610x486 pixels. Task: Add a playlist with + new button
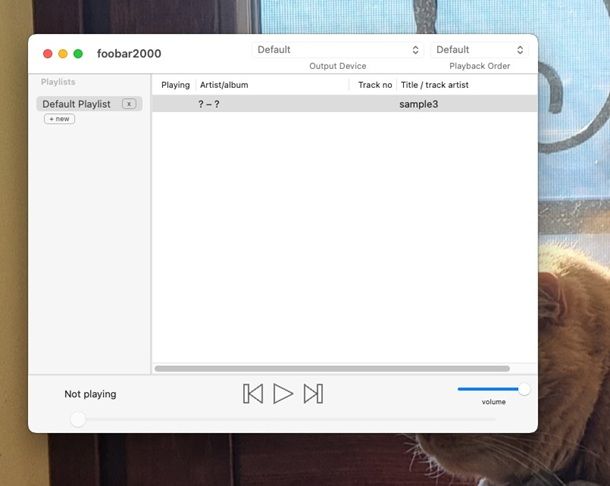click(x=59, y=119)
